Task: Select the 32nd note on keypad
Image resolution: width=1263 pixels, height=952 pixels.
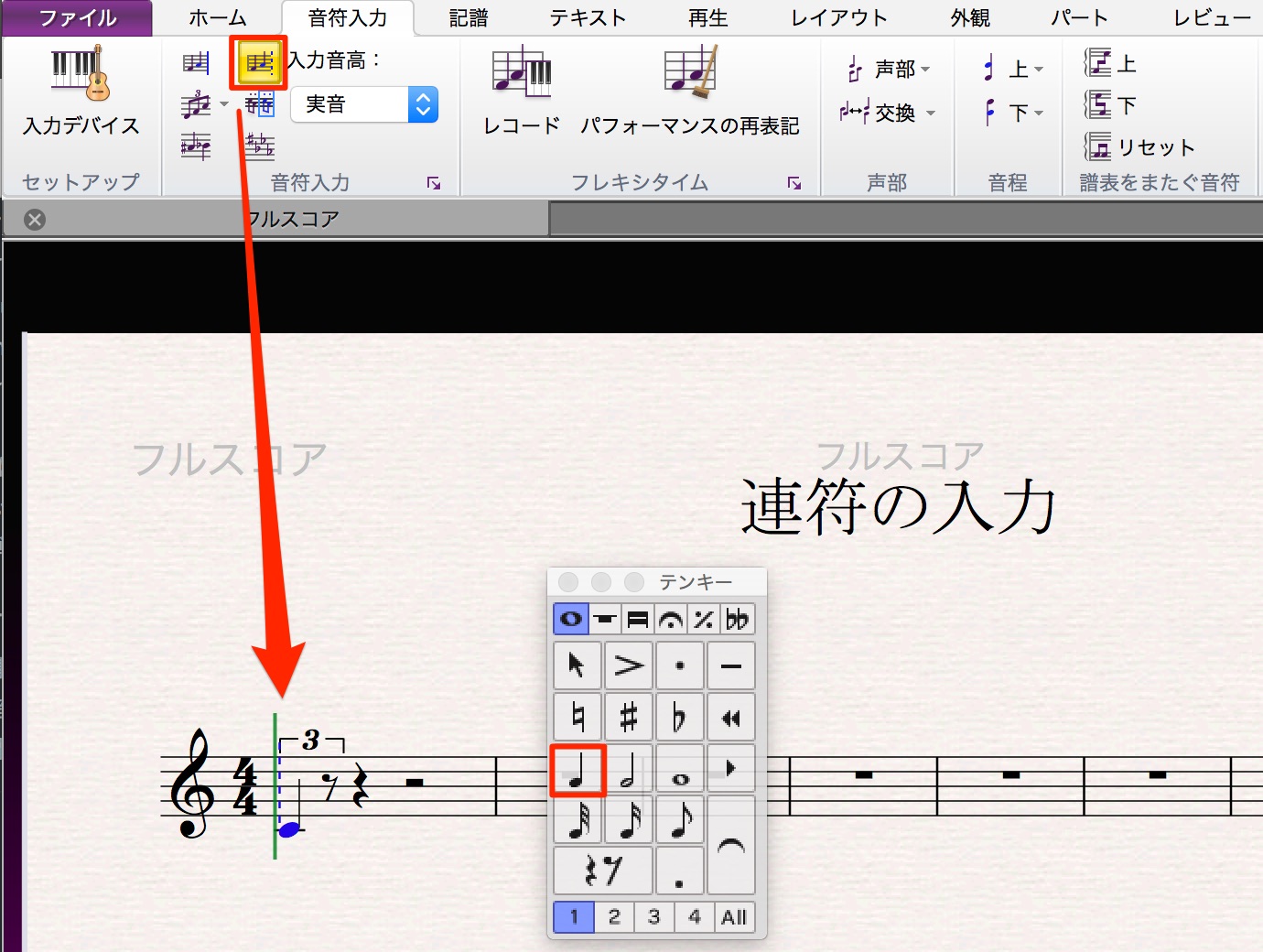Action: 578,819
